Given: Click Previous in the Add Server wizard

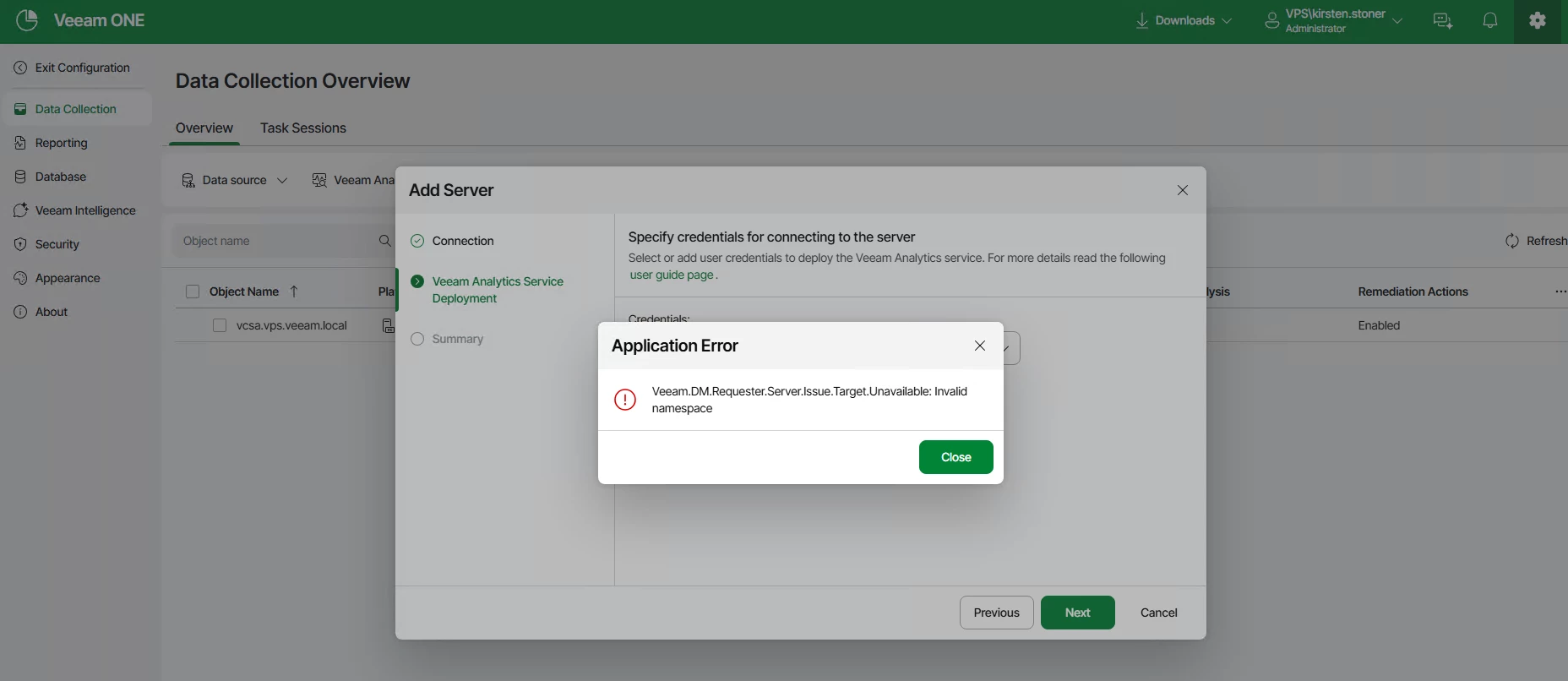Looking at the screenshot, I should pos(997,613).
